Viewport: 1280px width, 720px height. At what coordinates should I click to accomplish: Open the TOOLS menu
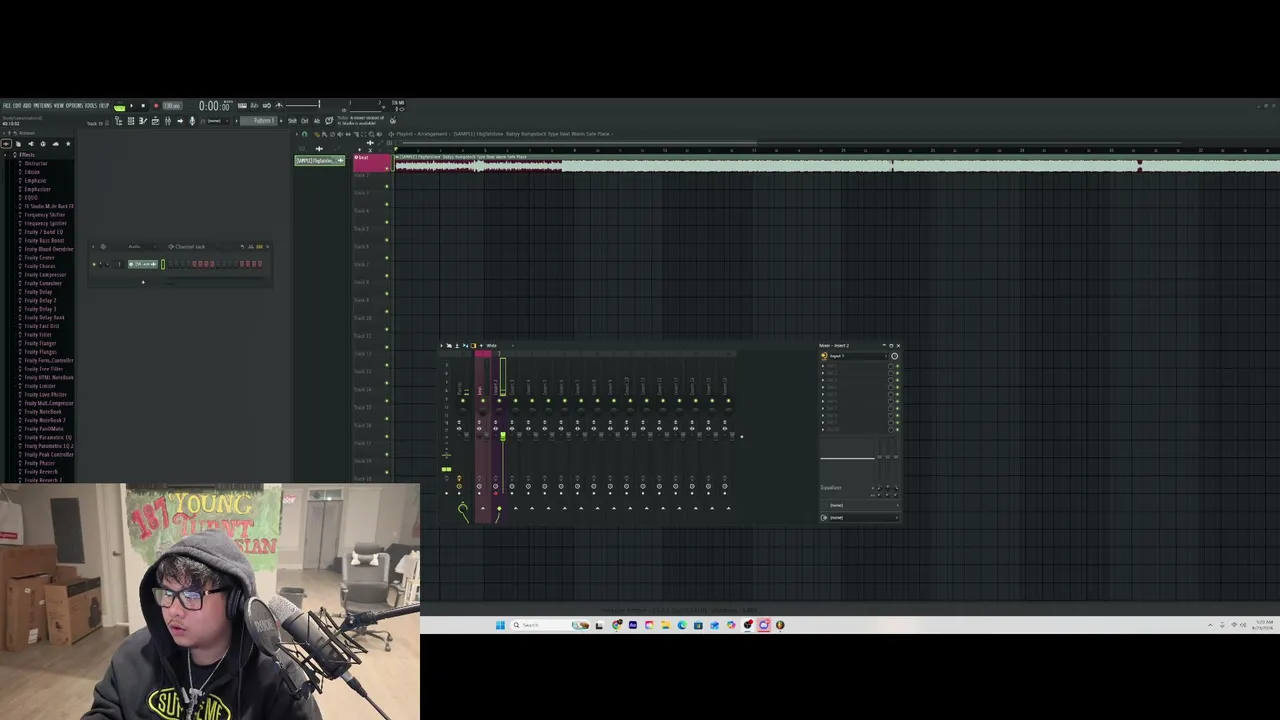pyautogui.click(x=91, y=105)
